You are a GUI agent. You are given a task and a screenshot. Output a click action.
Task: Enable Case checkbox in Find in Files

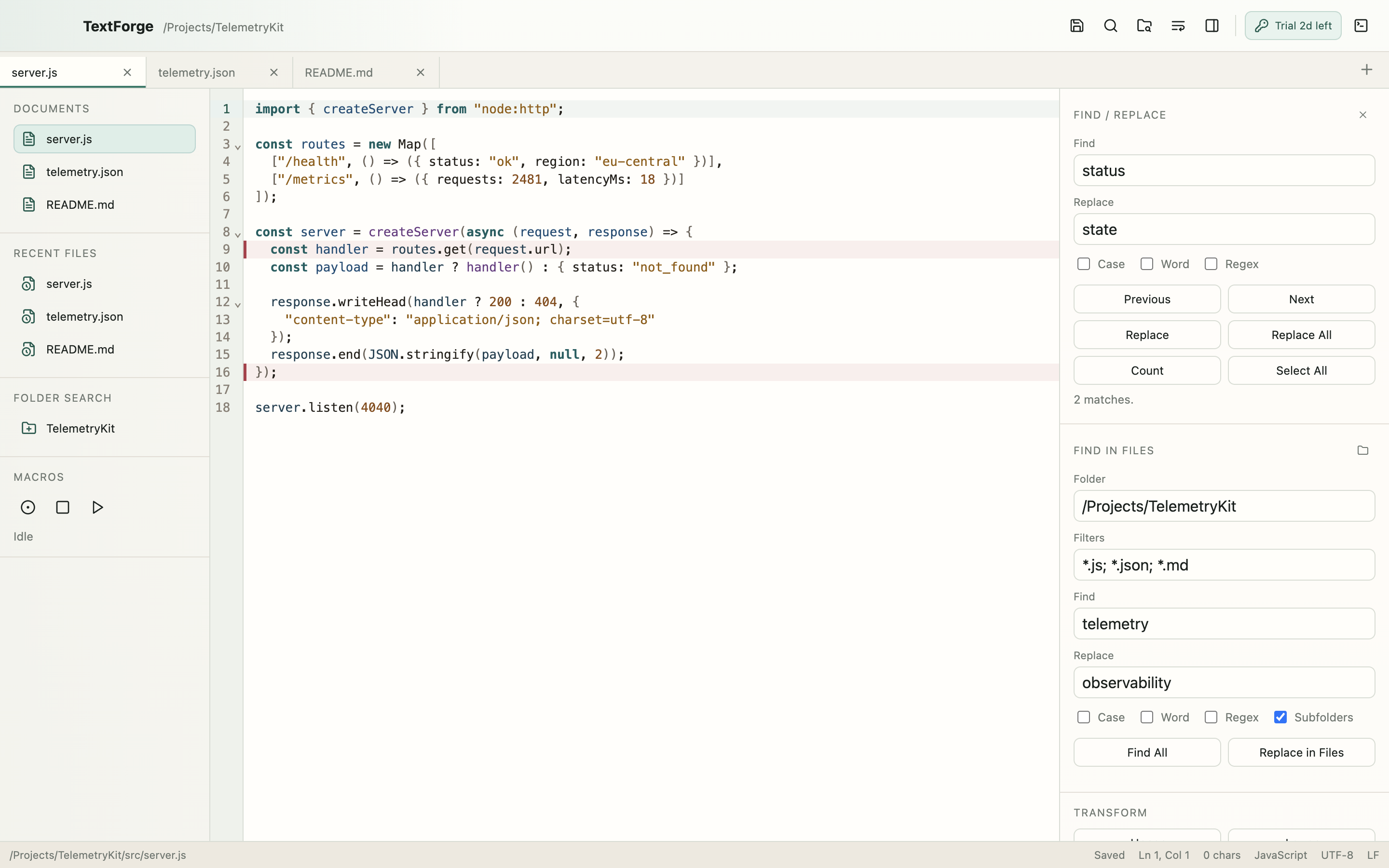[1084, 718]
